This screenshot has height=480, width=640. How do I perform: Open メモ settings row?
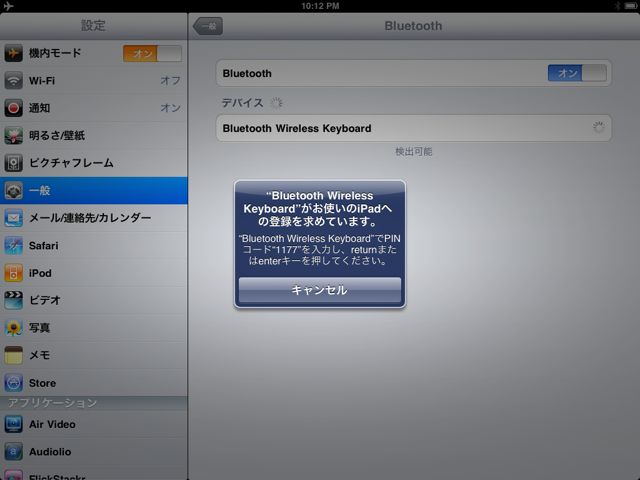point(93,355)
